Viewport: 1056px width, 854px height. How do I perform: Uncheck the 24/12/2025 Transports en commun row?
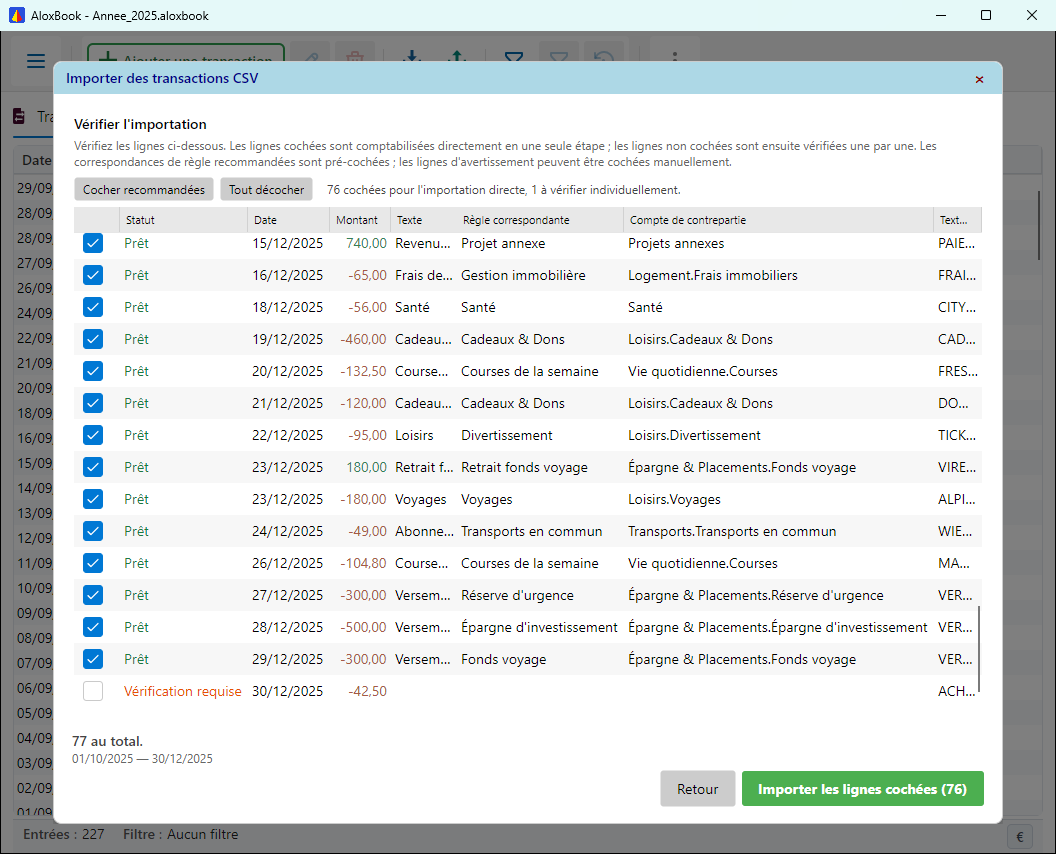pos(93,531)
